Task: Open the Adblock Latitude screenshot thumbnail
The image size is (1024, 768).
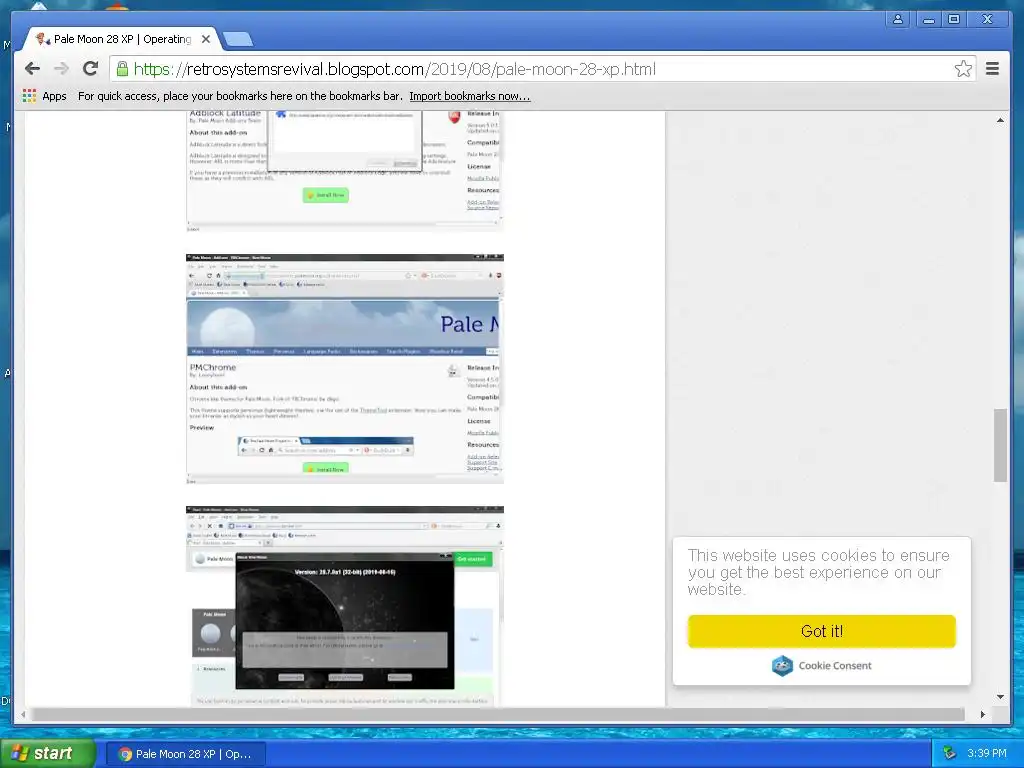Action: click(345, 171)
